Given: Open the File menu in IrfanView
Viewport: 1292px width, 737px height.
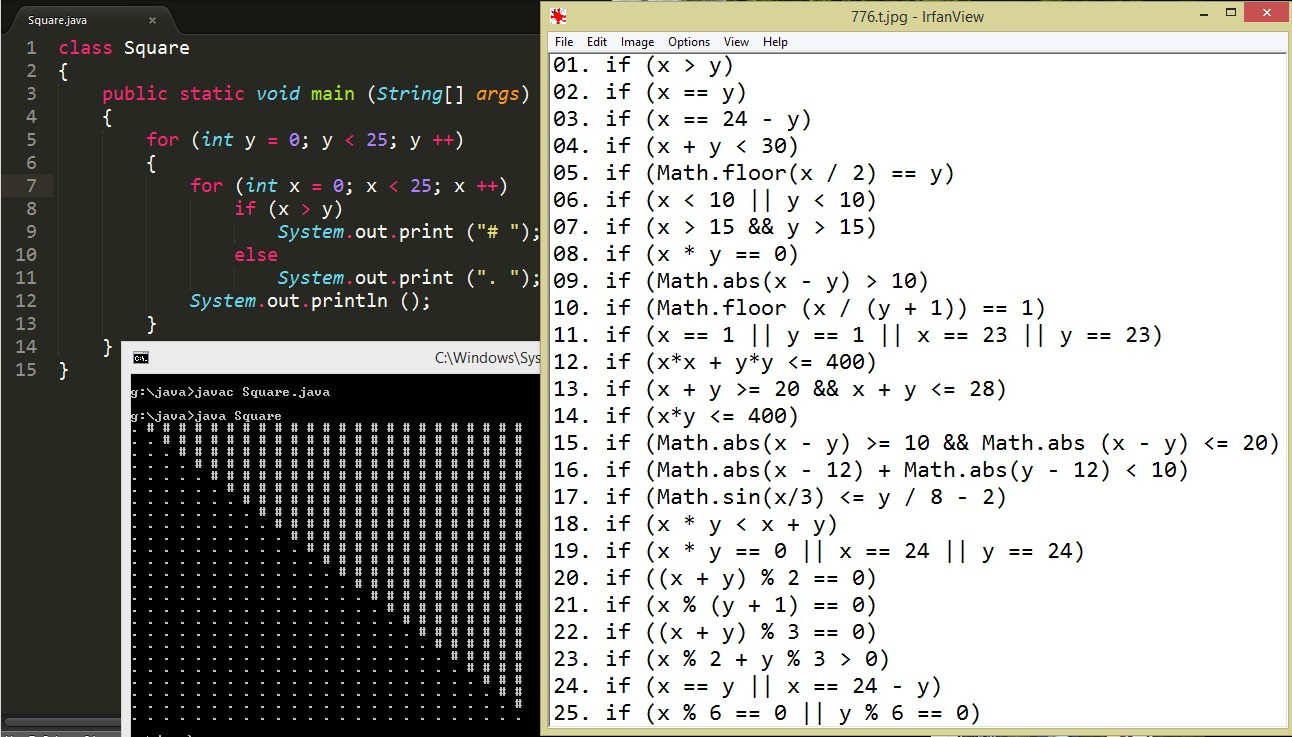Looking at the screenshot, I should click(x=564, y=42).
